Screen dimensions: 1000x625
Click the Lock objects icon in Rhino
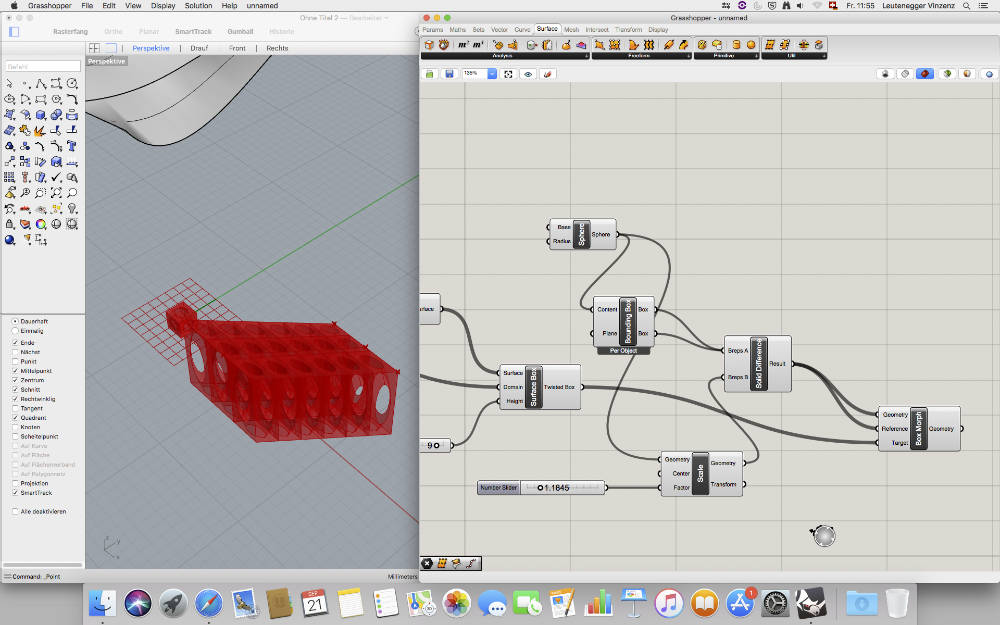click(x=9, y=224)
